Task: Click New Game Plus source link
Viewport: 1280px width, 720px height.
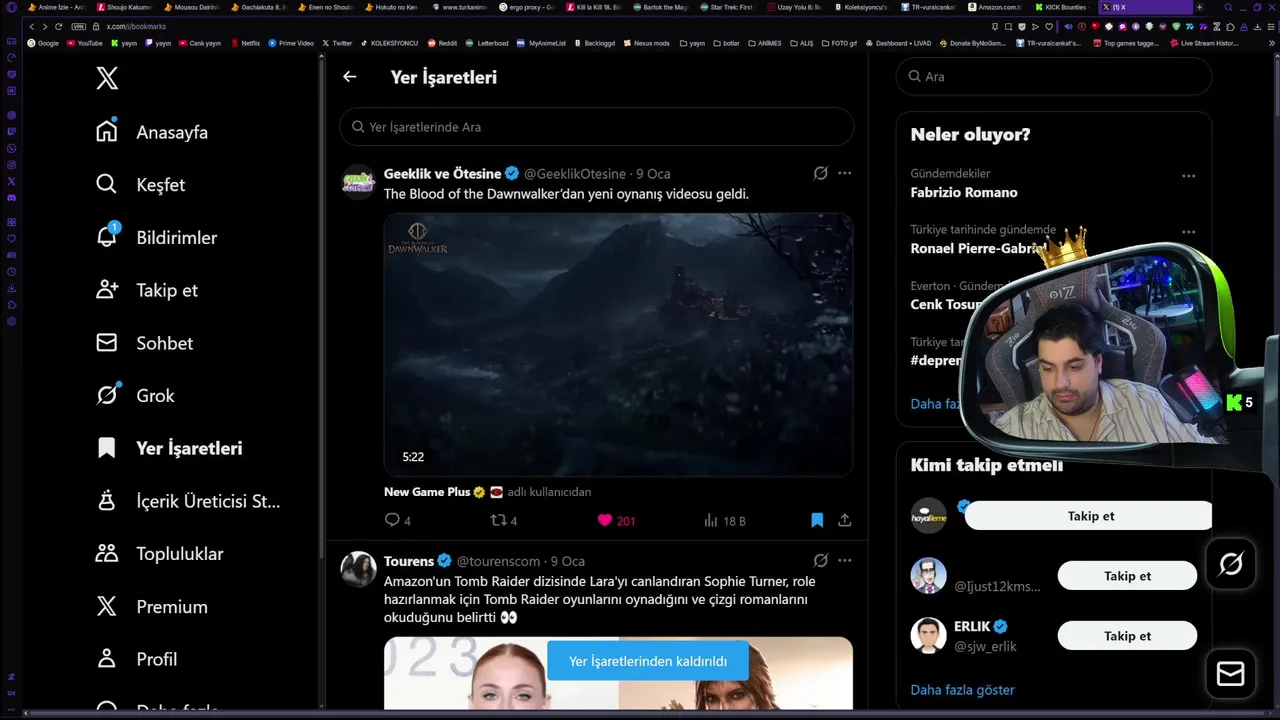Action: [427, 492]
